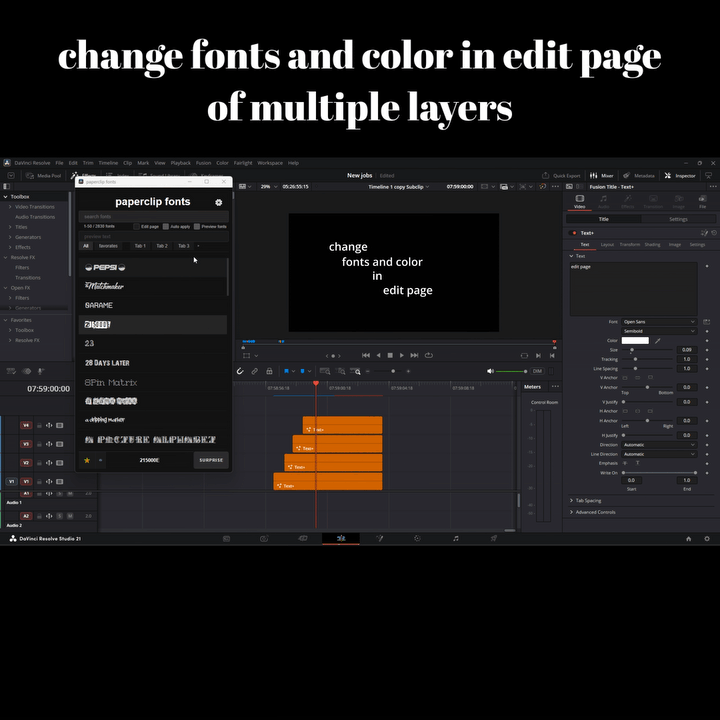Open the Mixer panel
Screen dimensions: 720x720
pyautogui.click(x=602, y=175)
